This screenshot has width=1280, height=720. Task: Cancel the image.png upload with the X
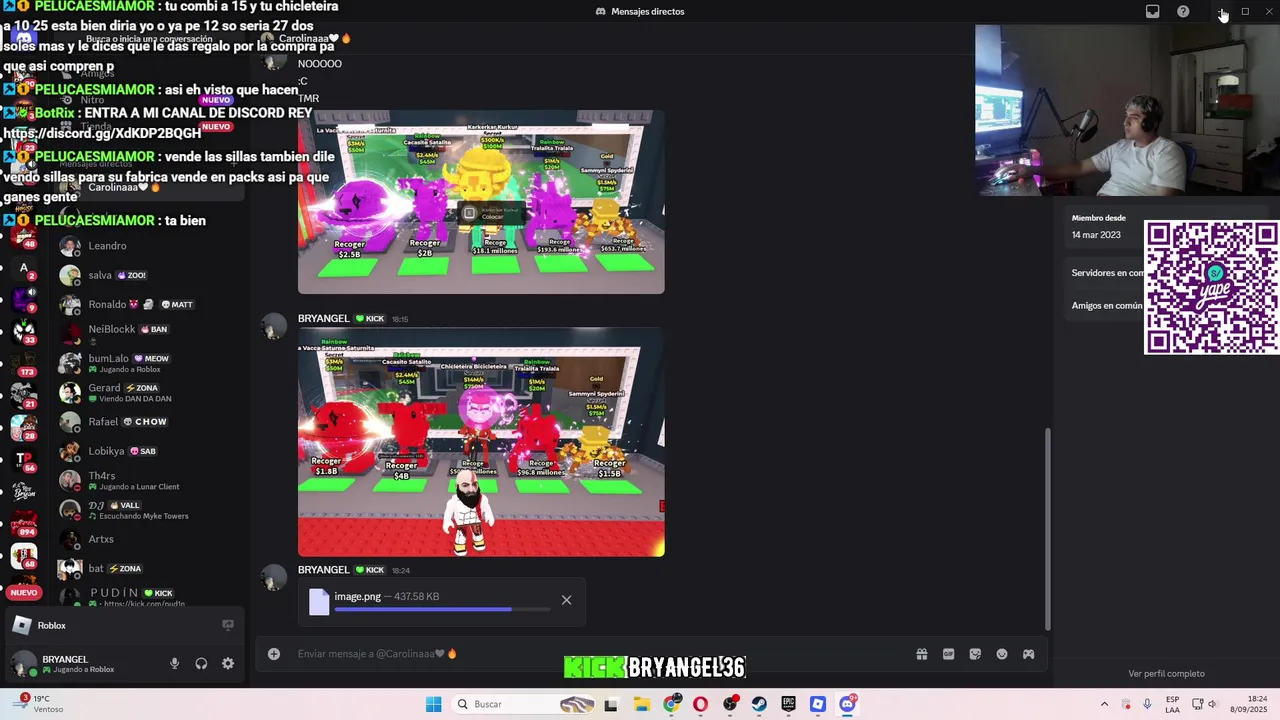tap(566, 600)
